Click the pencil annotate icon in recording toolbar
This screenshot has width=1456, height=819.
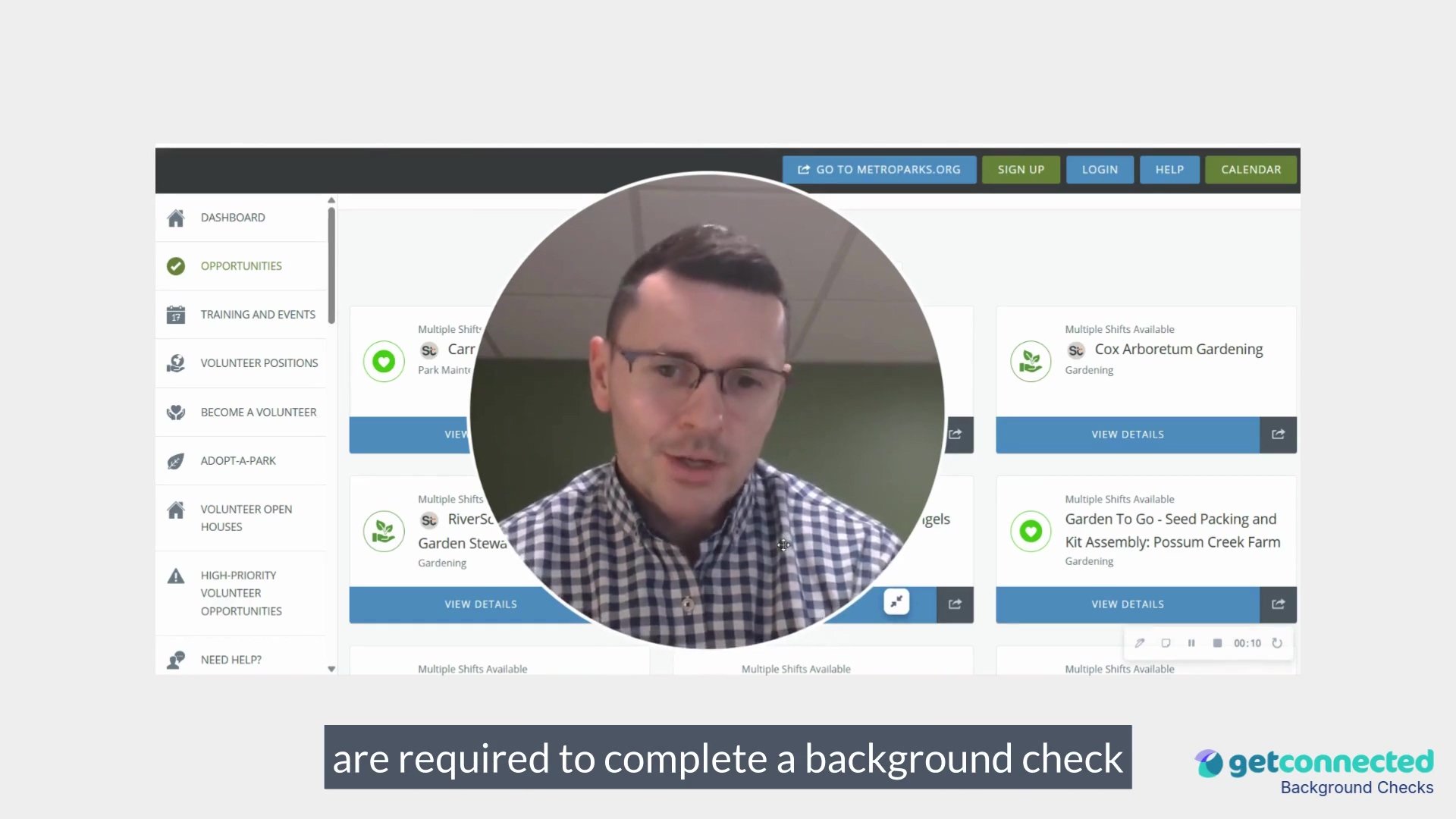(1139, 643)
